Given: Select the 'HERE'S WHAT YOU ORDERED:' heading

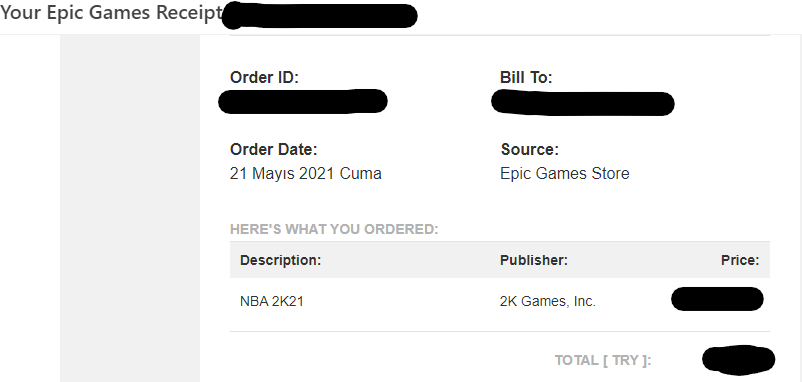Looking at the screenshot, I should [x=334, y=229].
